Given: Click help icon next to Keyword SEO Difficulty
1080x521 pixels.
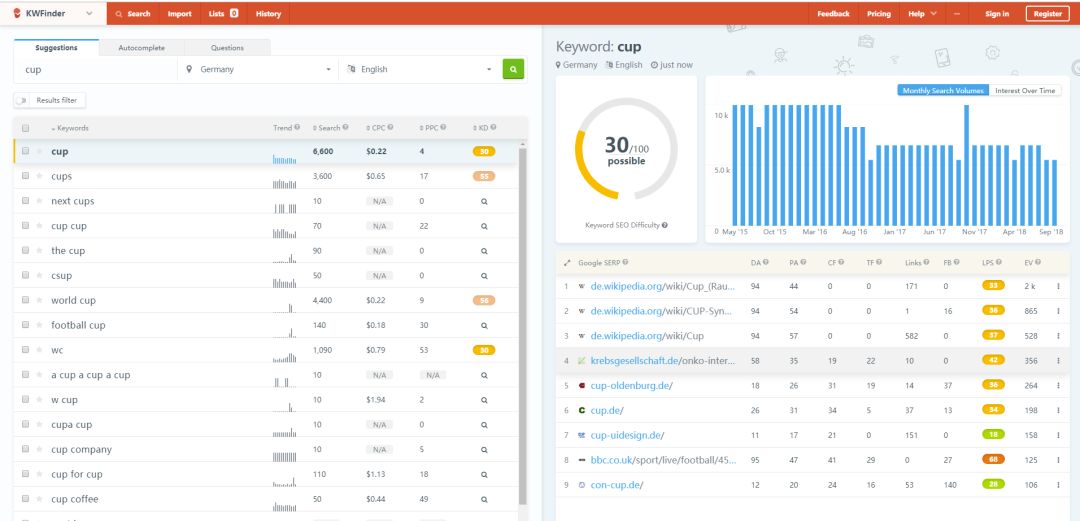Looking at the screenshot, I should point(664,225).
